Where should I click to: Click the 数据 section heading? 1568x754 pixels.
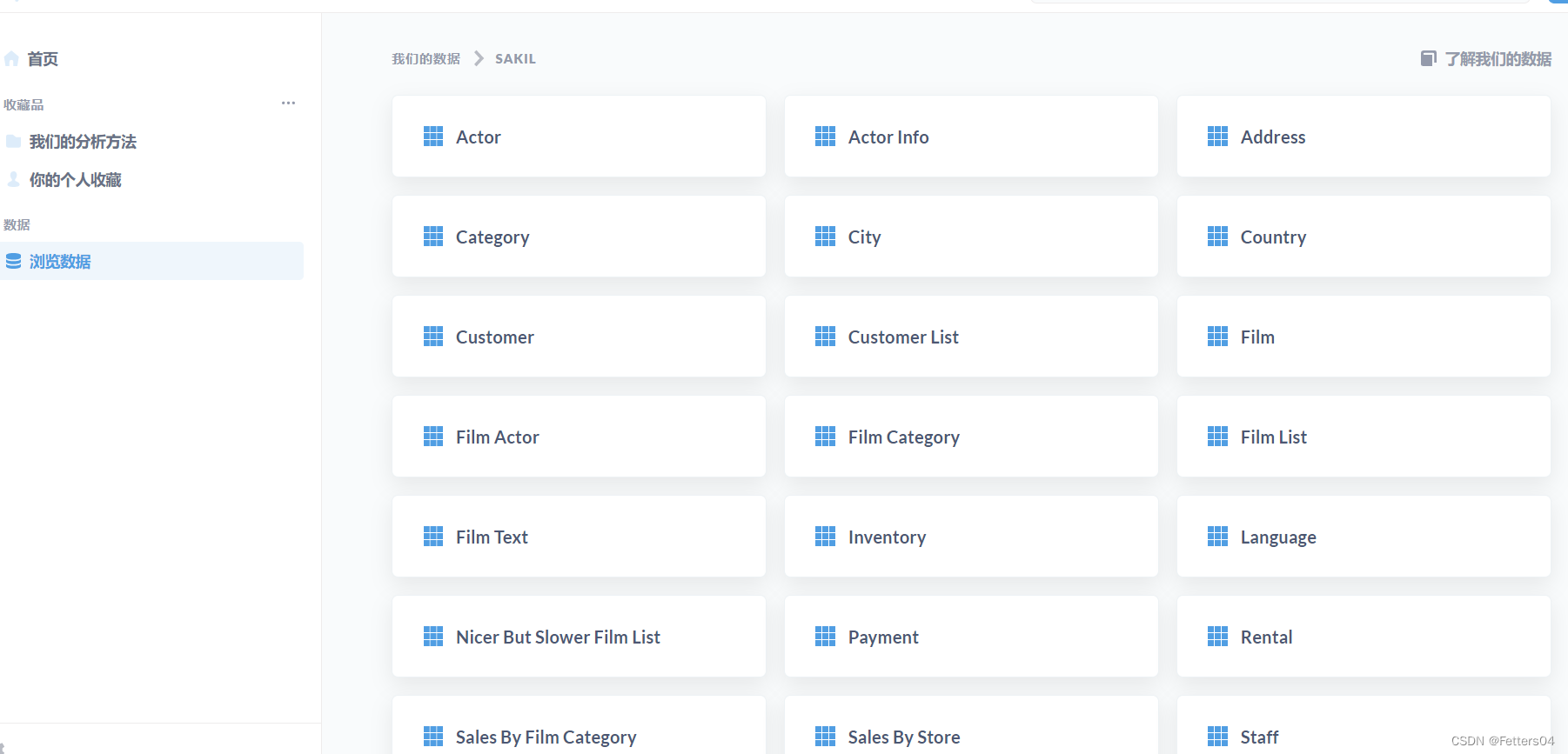(x=17, y=224)
